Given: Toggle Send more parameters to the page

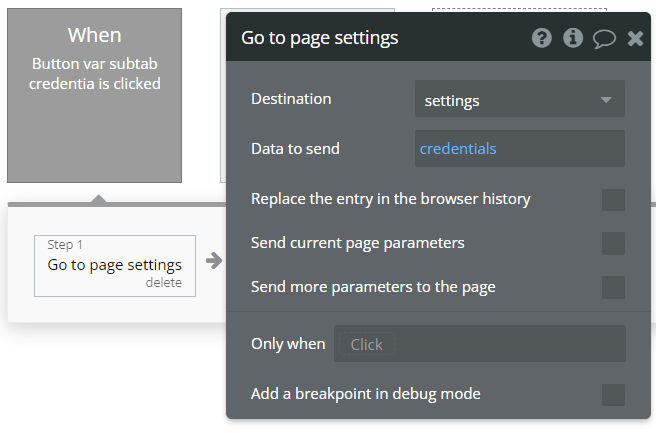Looking at the screenshot, I should click(x=613, y=287).
